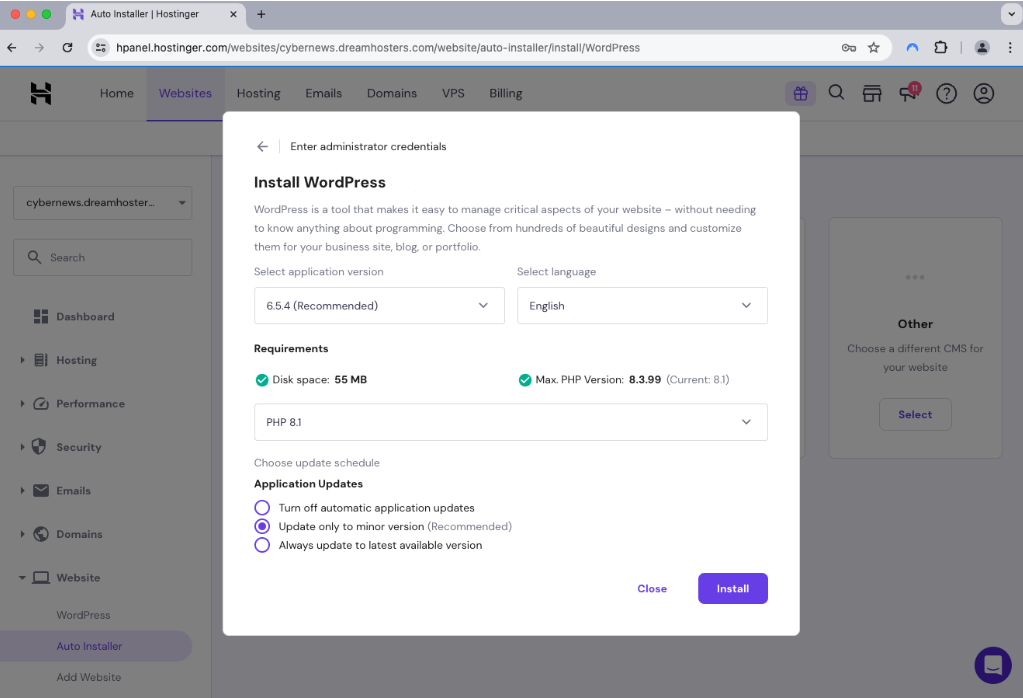1023x698 pixels.
Task: Open the gift rewards icon
Action: [x=801, y=93]
